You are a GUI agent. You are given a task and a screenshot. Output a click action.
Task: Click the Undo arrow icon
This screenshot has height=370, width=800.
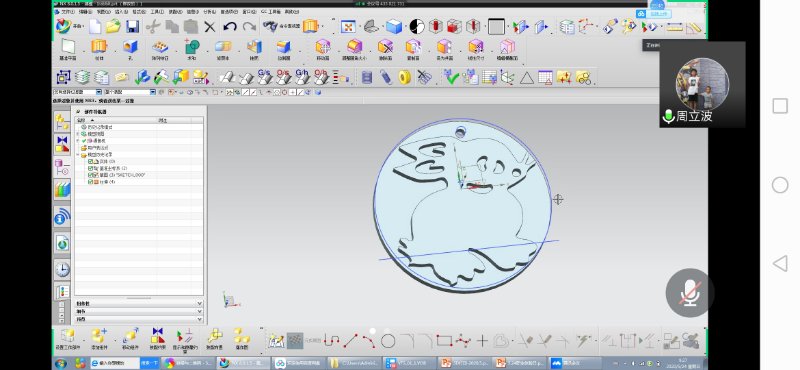pos(230,27)
